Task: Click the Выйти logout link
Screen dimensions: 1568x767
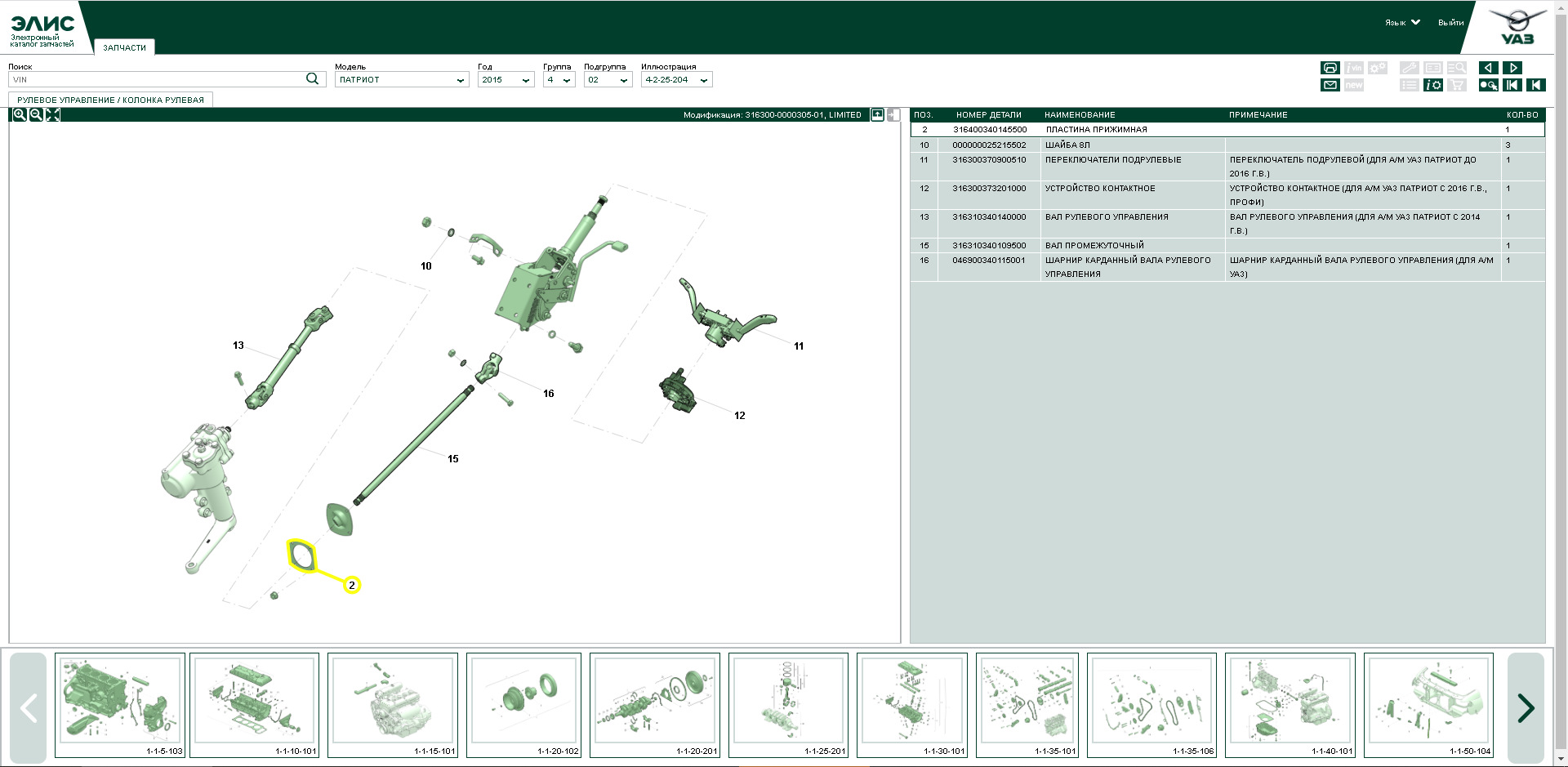Action: pyautogui.click(x=1450, y=23)
